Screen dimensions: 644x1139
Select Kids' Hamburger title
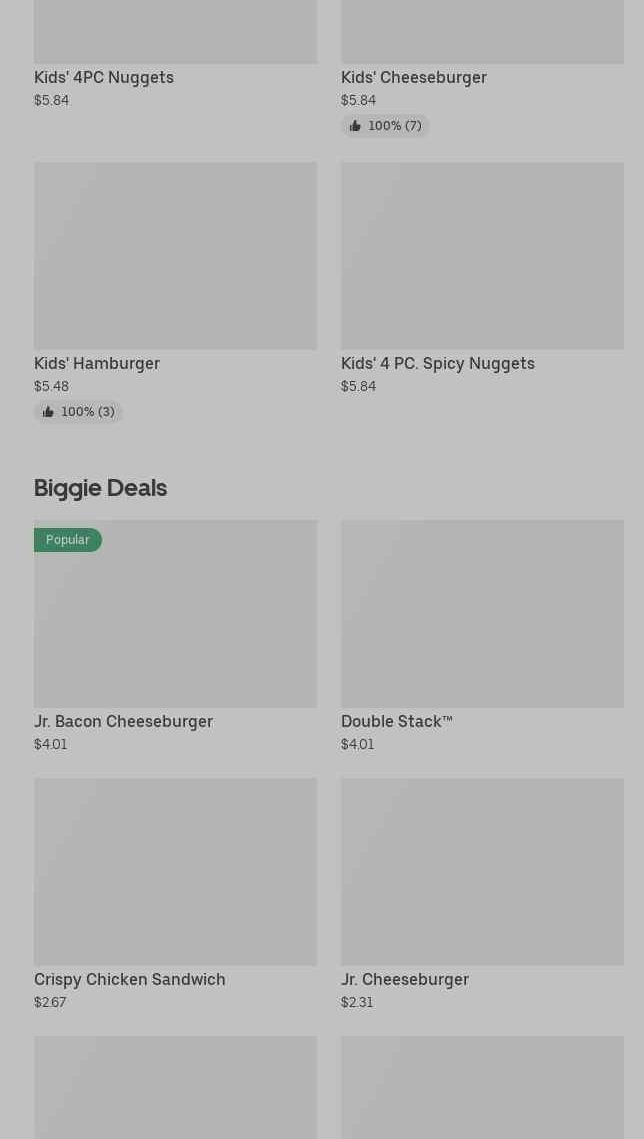(97, 363)
